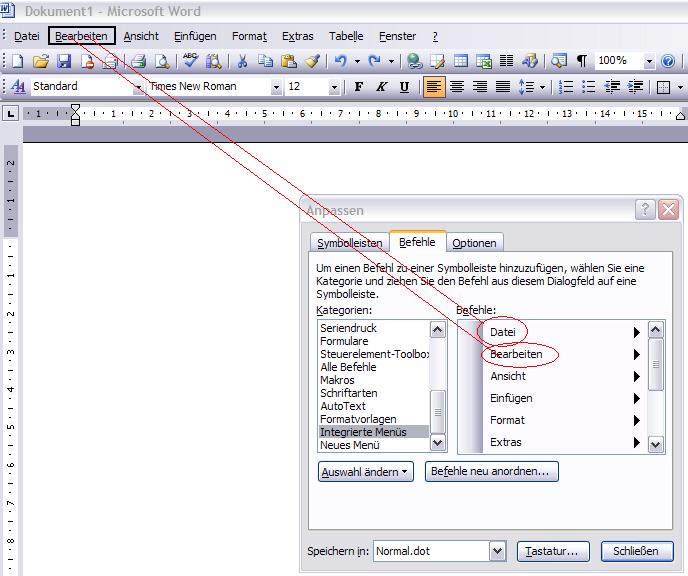Screen dimensions: 688x576
Task: Open the Ansicht menu
Action: (141, 36)
